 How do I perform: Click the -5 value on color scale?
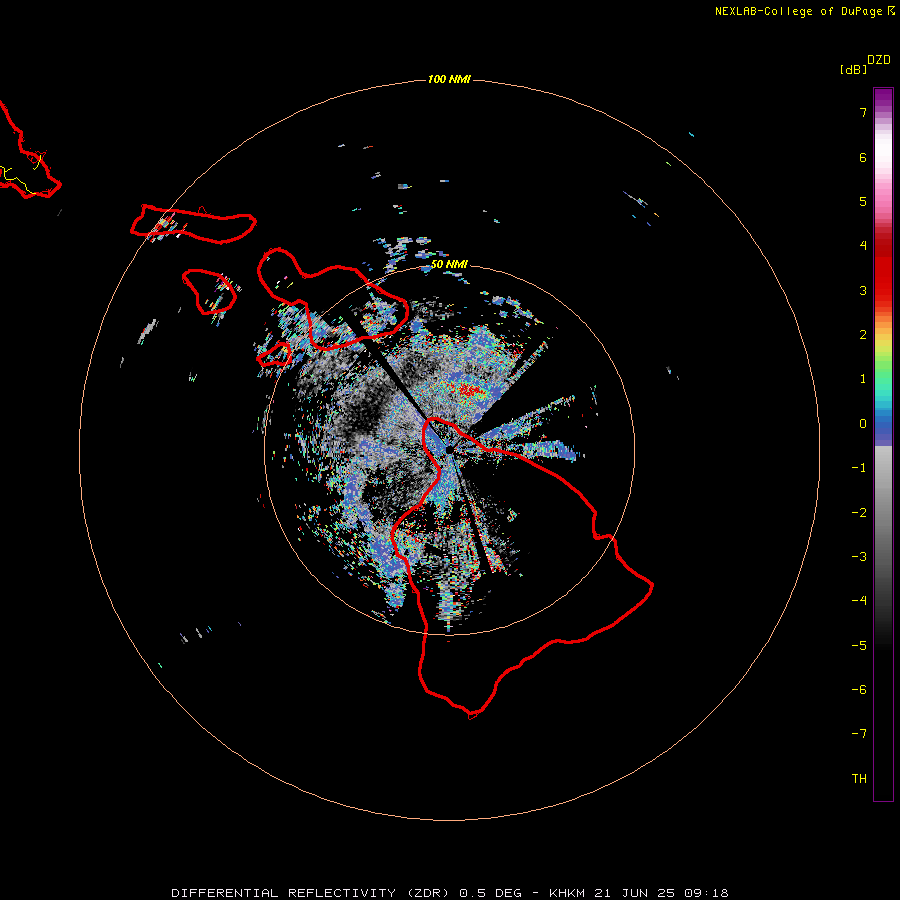pos(859,646)
